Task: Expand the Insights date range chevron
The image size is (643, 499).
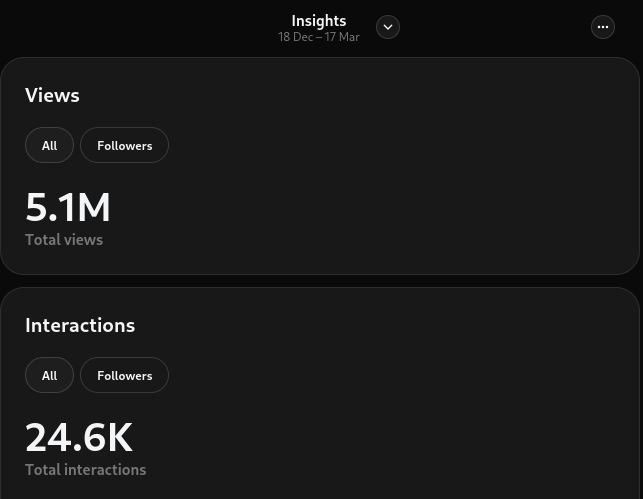Action: click(x=388, y=27)
